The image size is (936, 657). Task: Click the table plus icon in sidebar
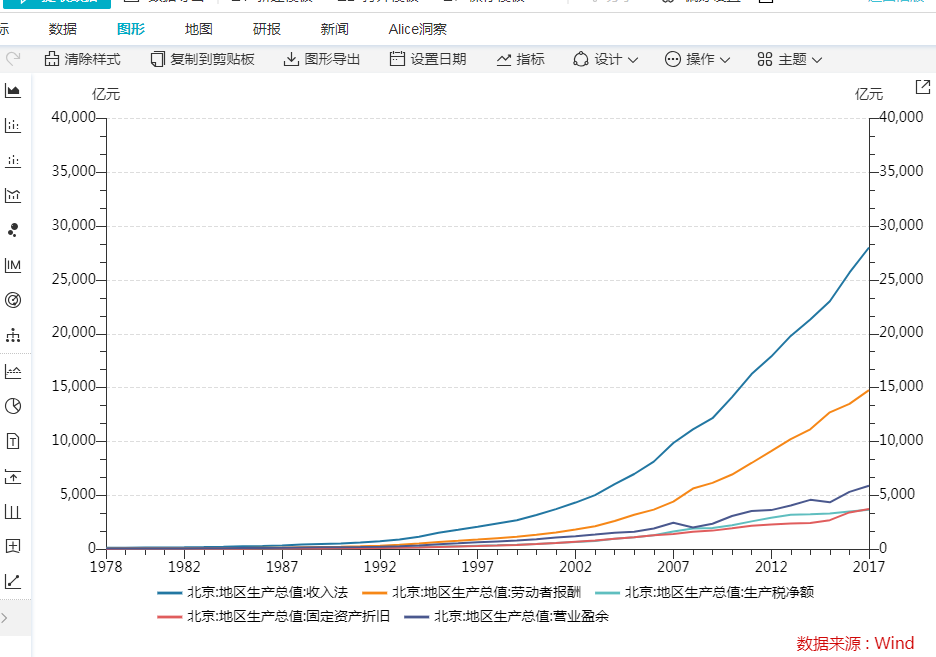(x=13, y=546)
